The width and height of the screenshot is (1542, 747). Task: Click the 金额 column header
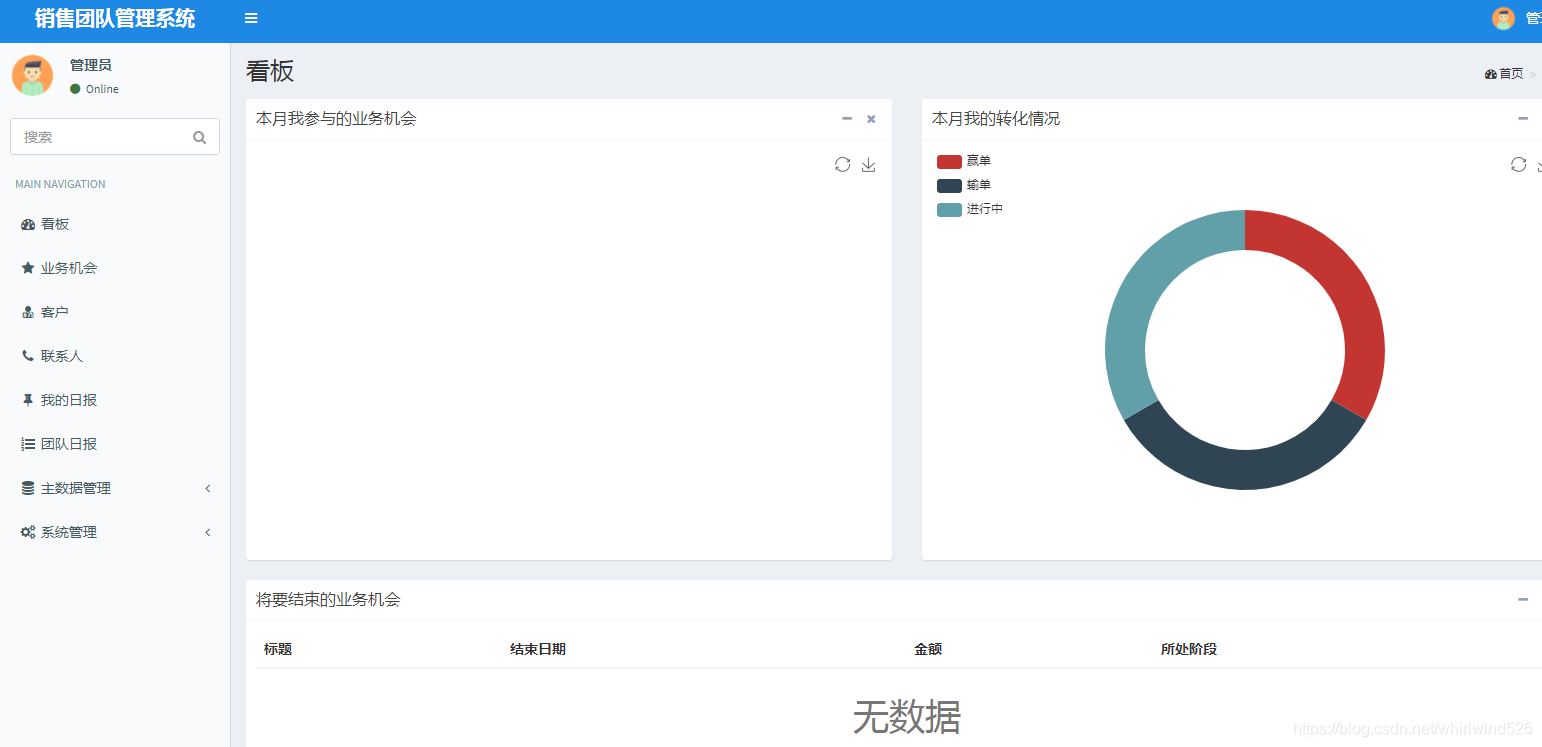point(928,649)
